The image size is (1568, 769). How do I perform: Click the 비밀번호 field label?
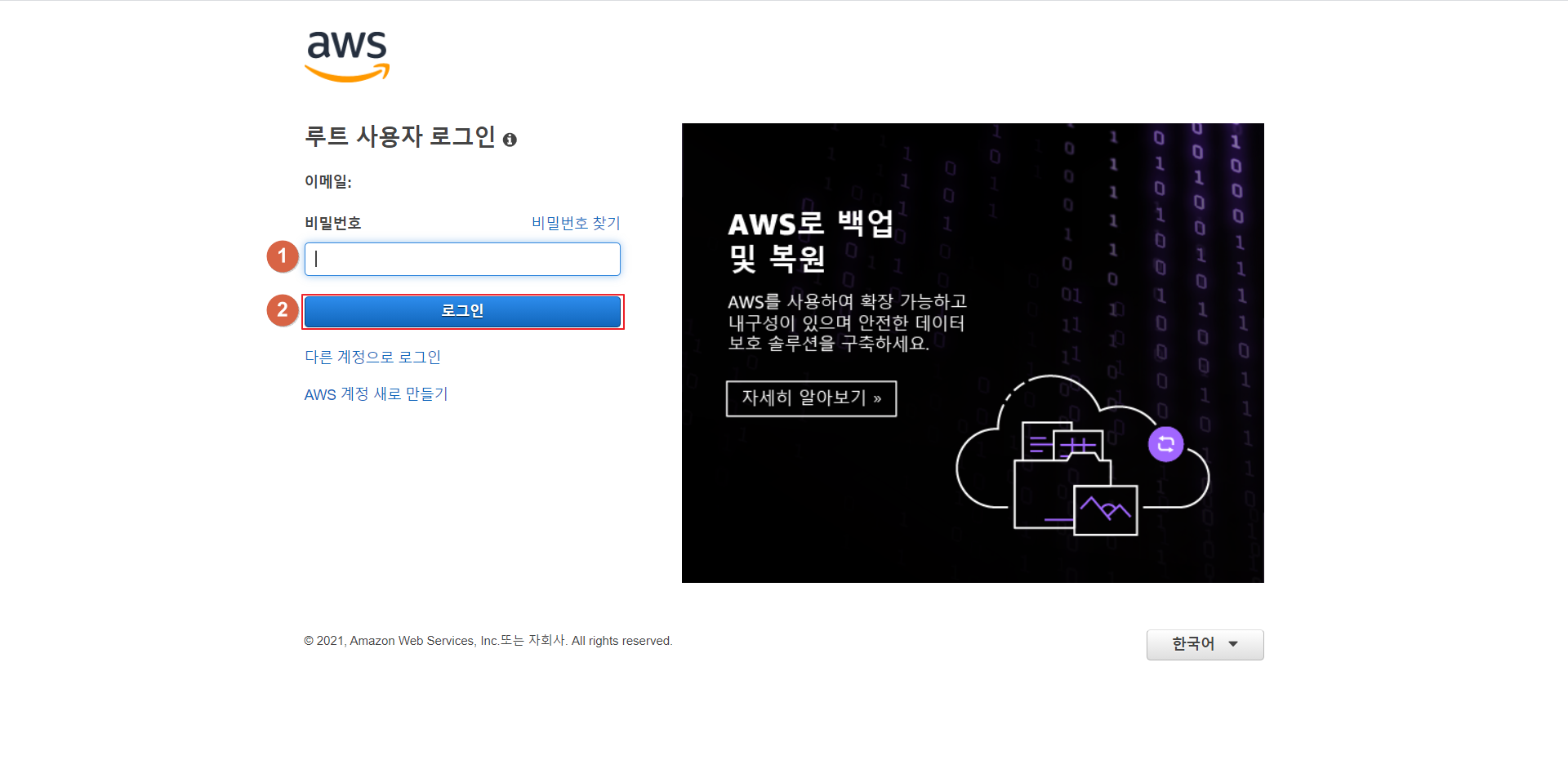[333, 223]
